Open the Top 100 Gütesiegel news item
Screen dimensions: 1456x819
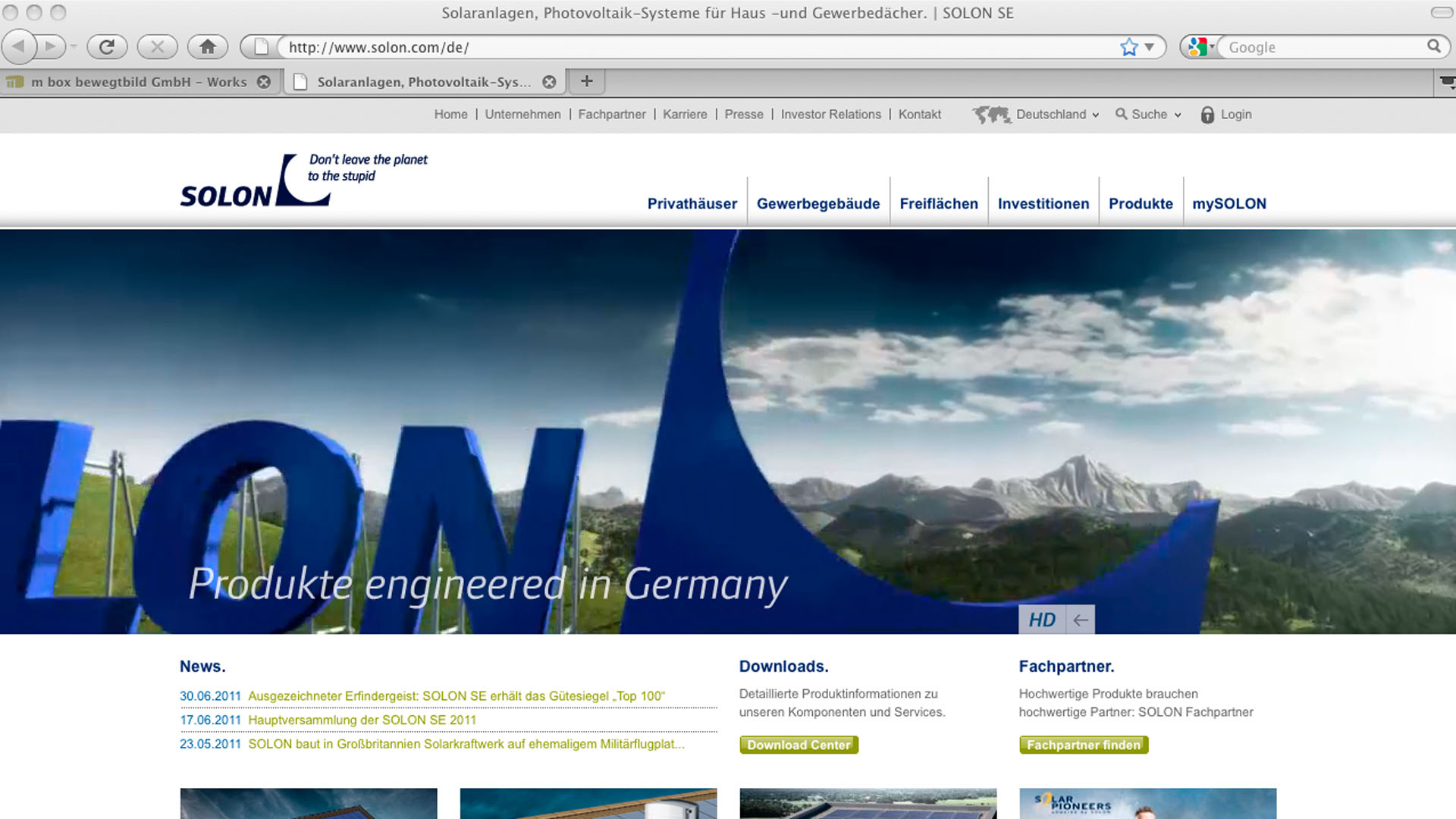point(456,696)
